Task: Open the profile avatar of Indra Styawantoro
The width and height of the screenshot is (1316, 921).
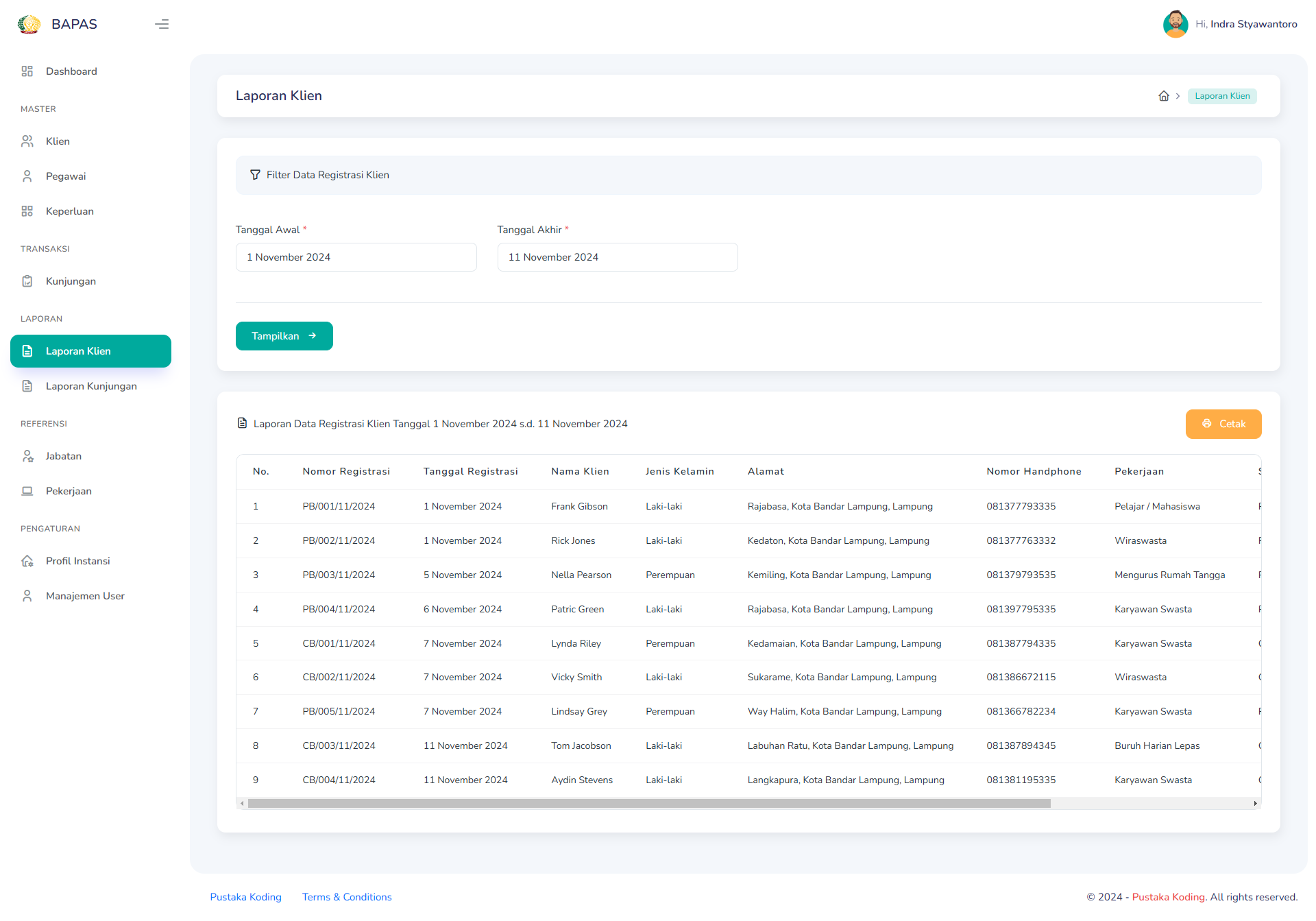Action: (1175, 24)
